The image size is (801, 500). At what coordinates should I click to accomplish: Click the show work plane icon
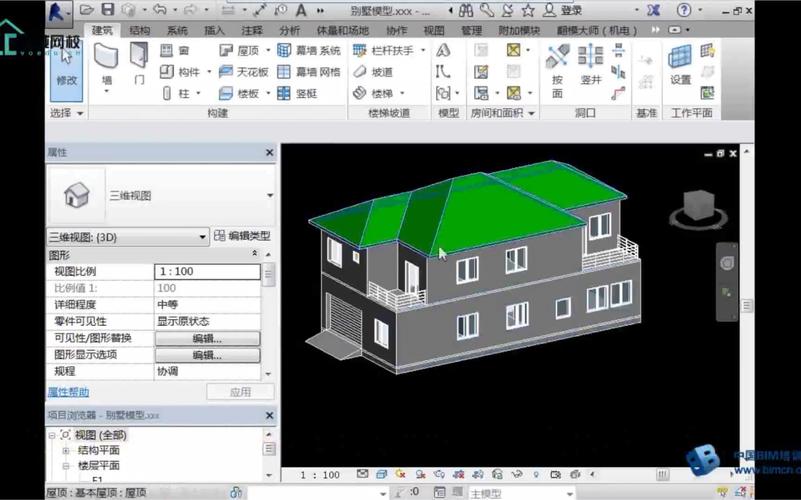(708, 50)
